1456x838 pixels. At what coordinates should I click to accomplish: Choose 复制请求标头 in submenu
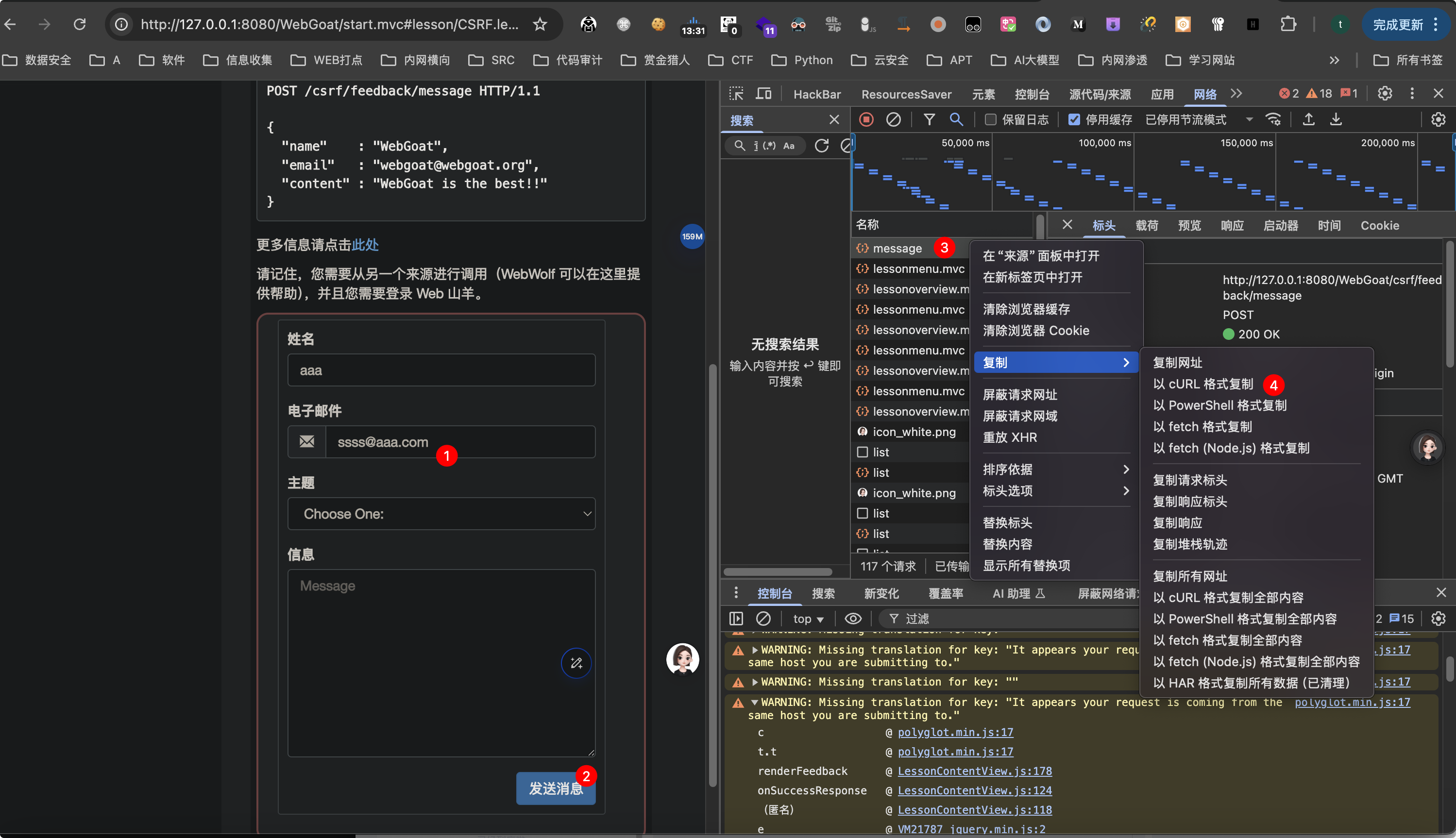tap(1189, 480)
